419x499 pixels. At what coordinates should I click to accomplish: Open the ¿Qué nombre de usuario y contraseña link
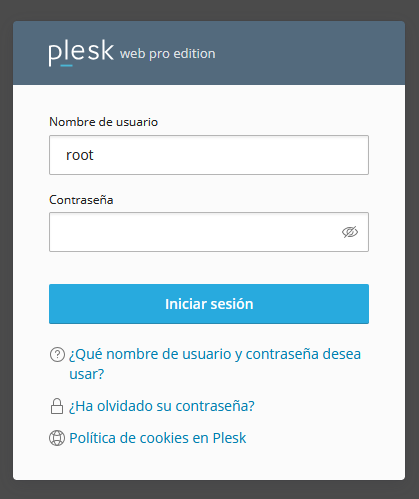[215, 364]
